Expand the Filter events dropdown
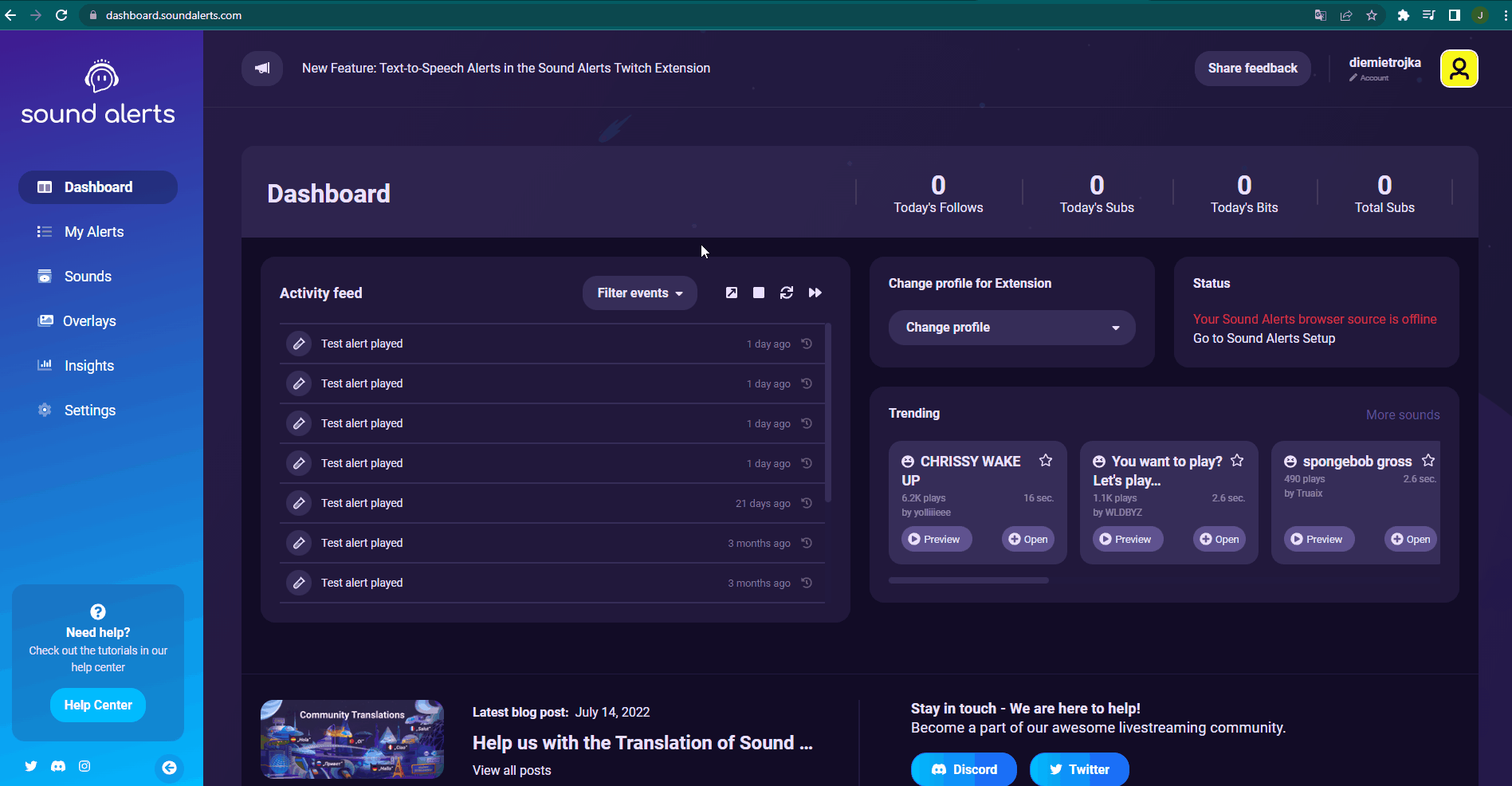The image size is (1512, 786). [x=640, y=293]
